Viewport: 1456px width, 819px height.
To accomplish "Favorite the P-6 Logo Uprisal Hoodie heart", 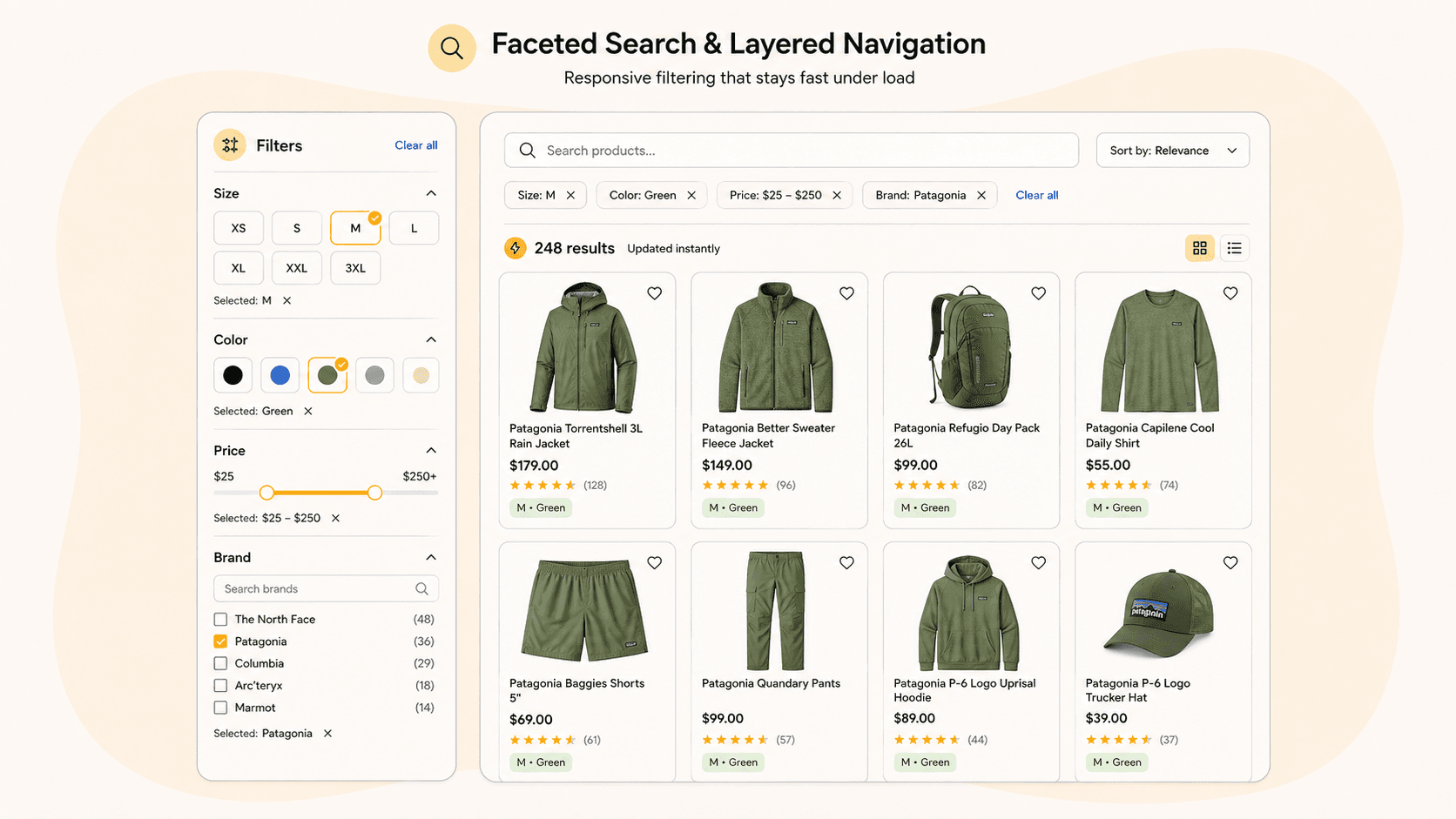I will pyautogui.click(x=1038, y=563).
